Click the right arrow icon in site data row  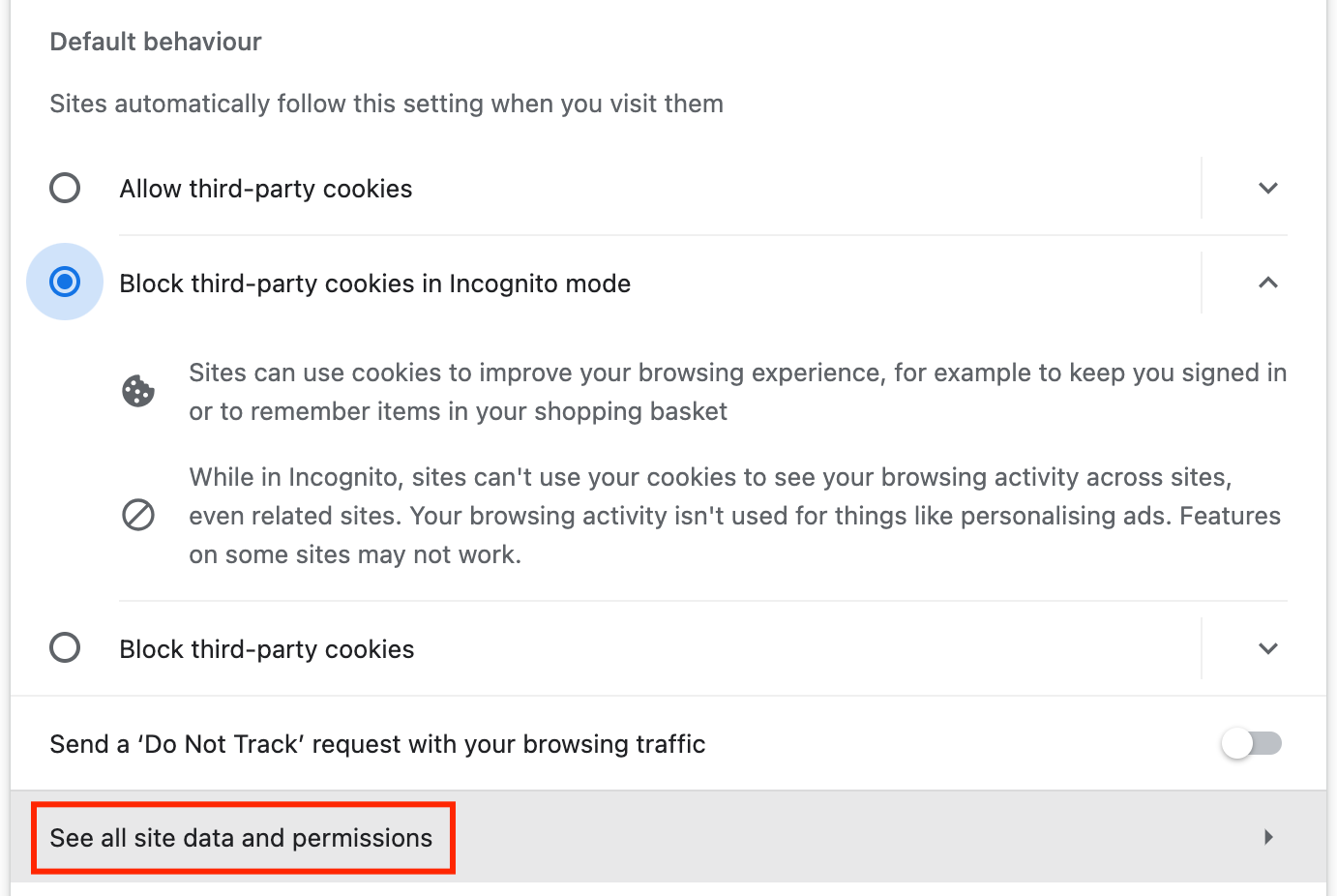tap(1268, 837)
